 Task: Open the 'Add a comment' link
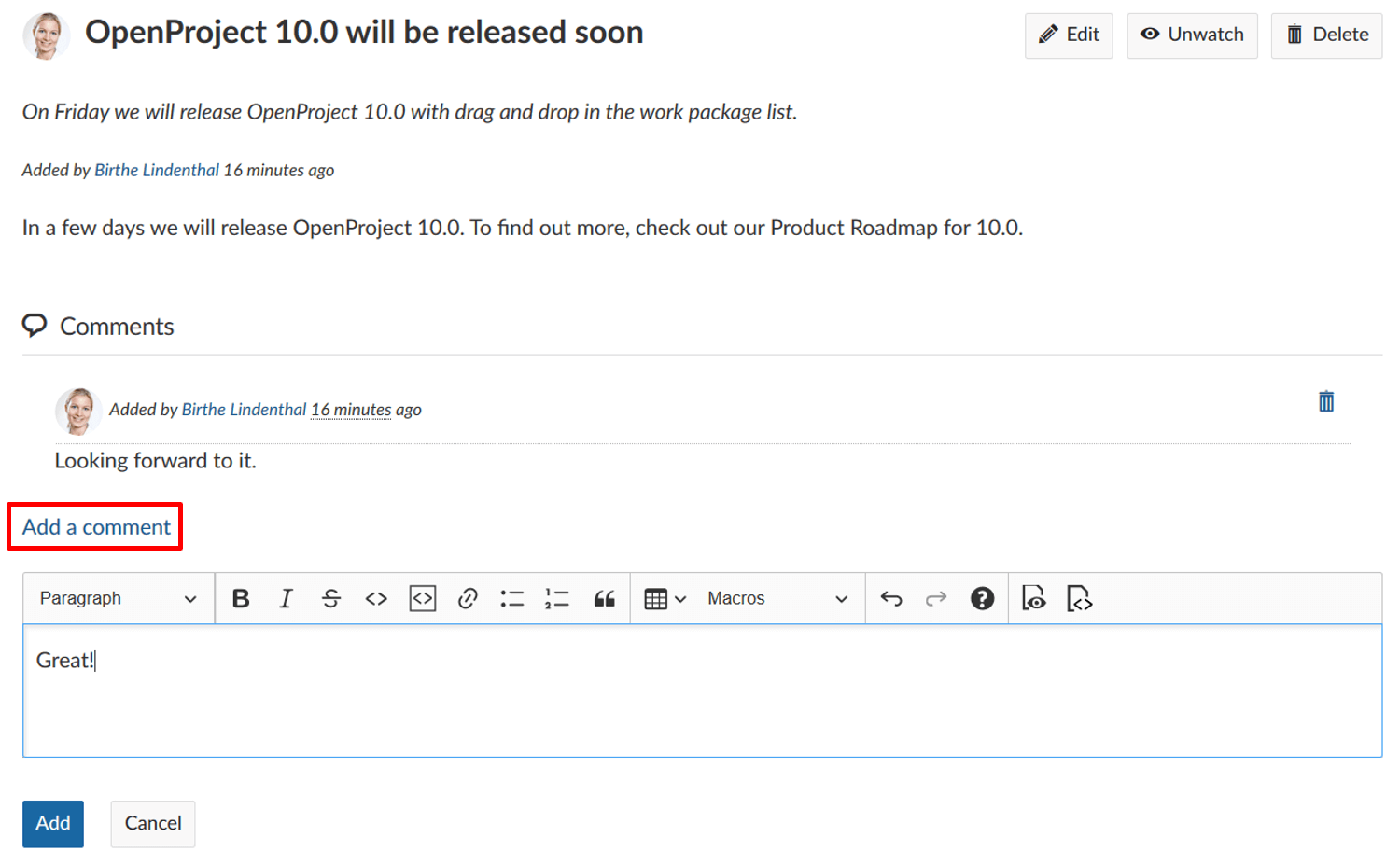(96, 527)
